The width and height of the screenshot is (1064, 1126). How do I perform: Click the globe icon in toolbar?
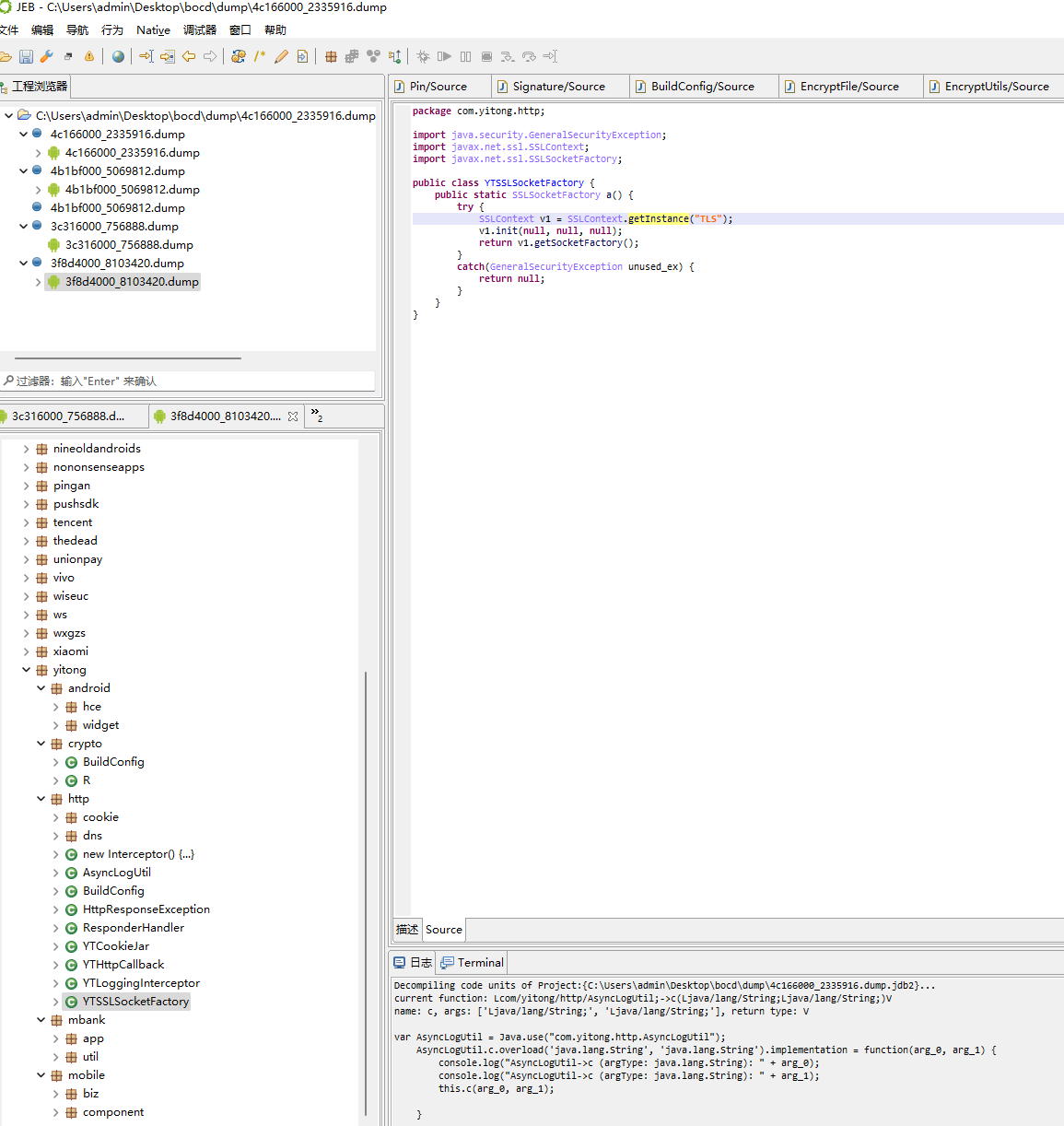click(118, 56)
